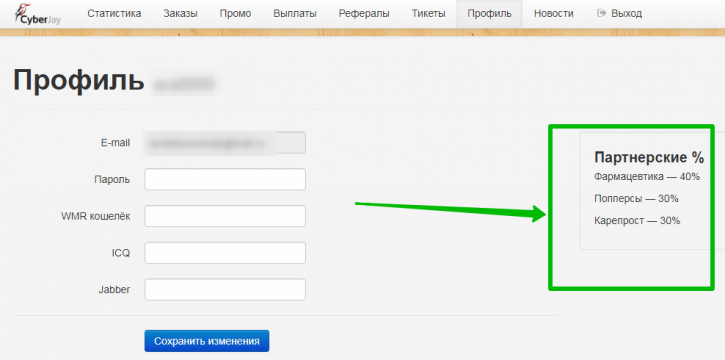Click the Jabber input field
This screenshot has width=725, height=360.
(225, 289)
